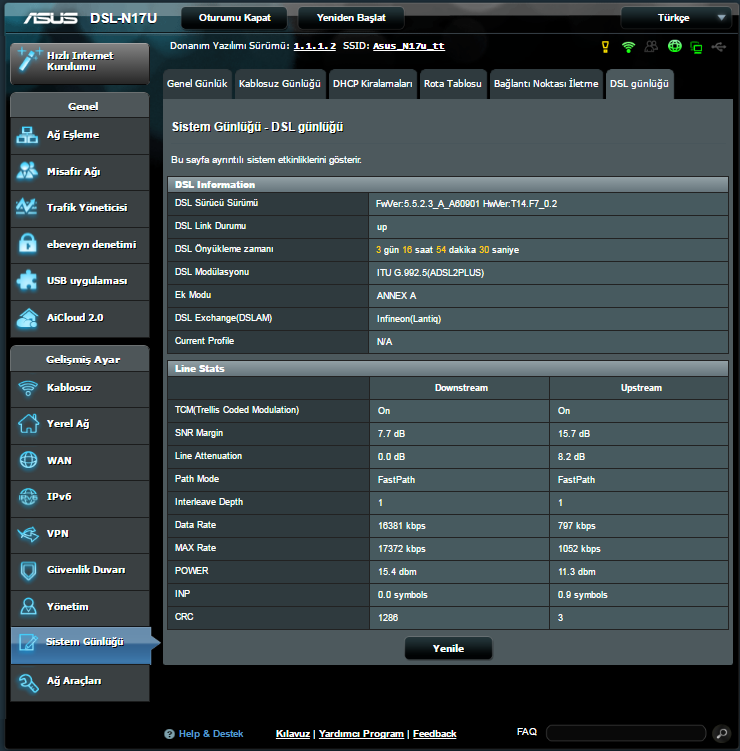Click the Help & Destek question icon
Screen dimensions: 740x751
169,734
